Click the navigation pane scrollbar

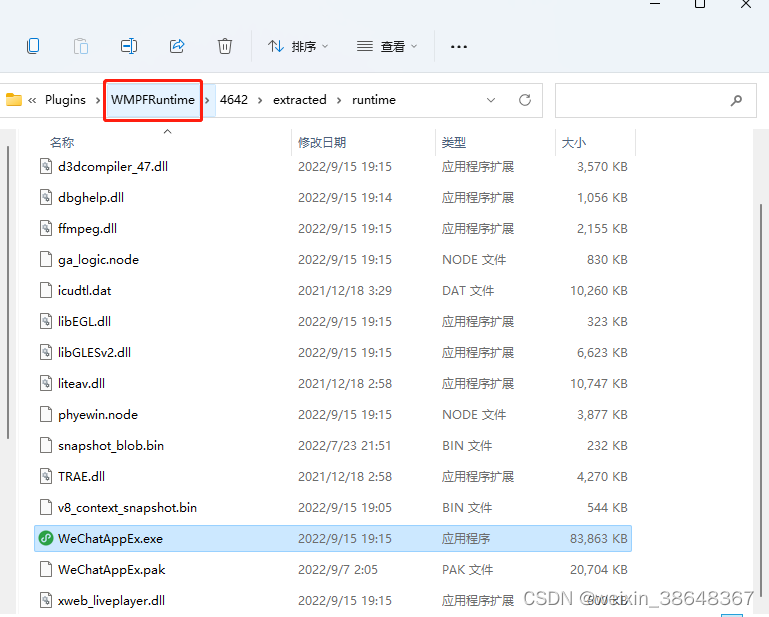point(8,292)
